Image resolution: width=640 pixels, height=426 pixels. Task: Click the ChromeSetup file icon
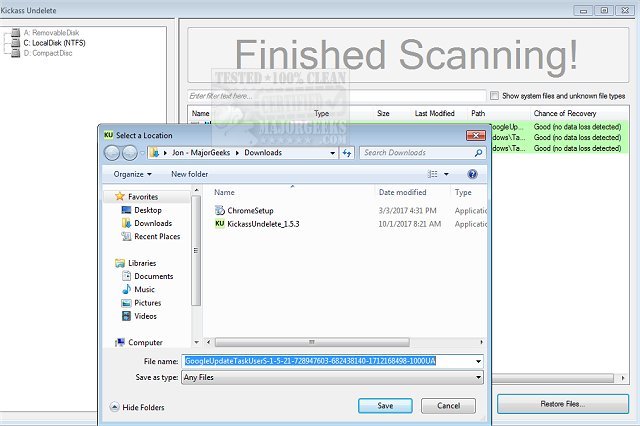coord(220,210)
